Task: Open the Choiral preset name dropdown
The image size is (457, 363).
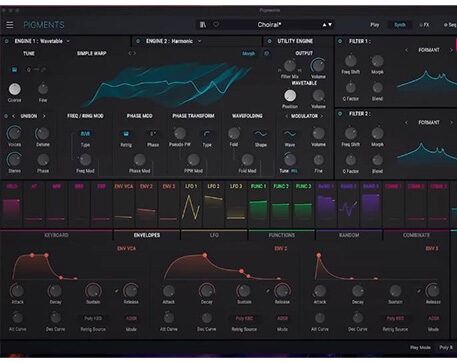Action: pyautogui.click(x=269, y=25)
